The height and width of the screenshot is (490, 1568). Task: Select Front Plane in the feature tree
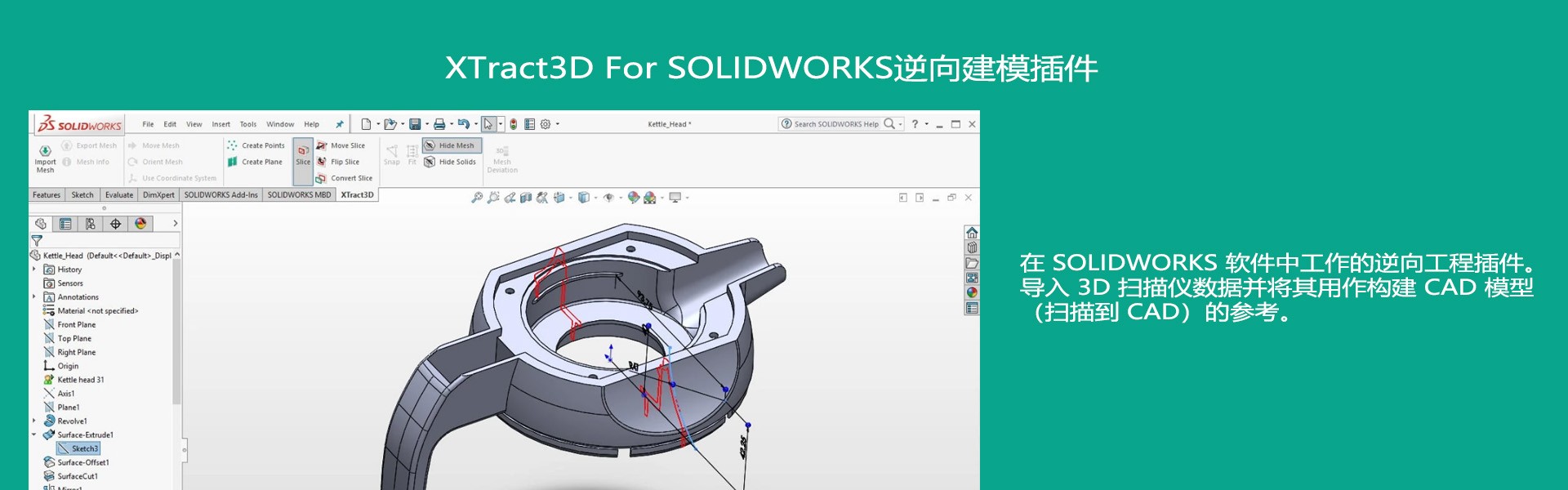pyautogui.click(x=76, y=324)
